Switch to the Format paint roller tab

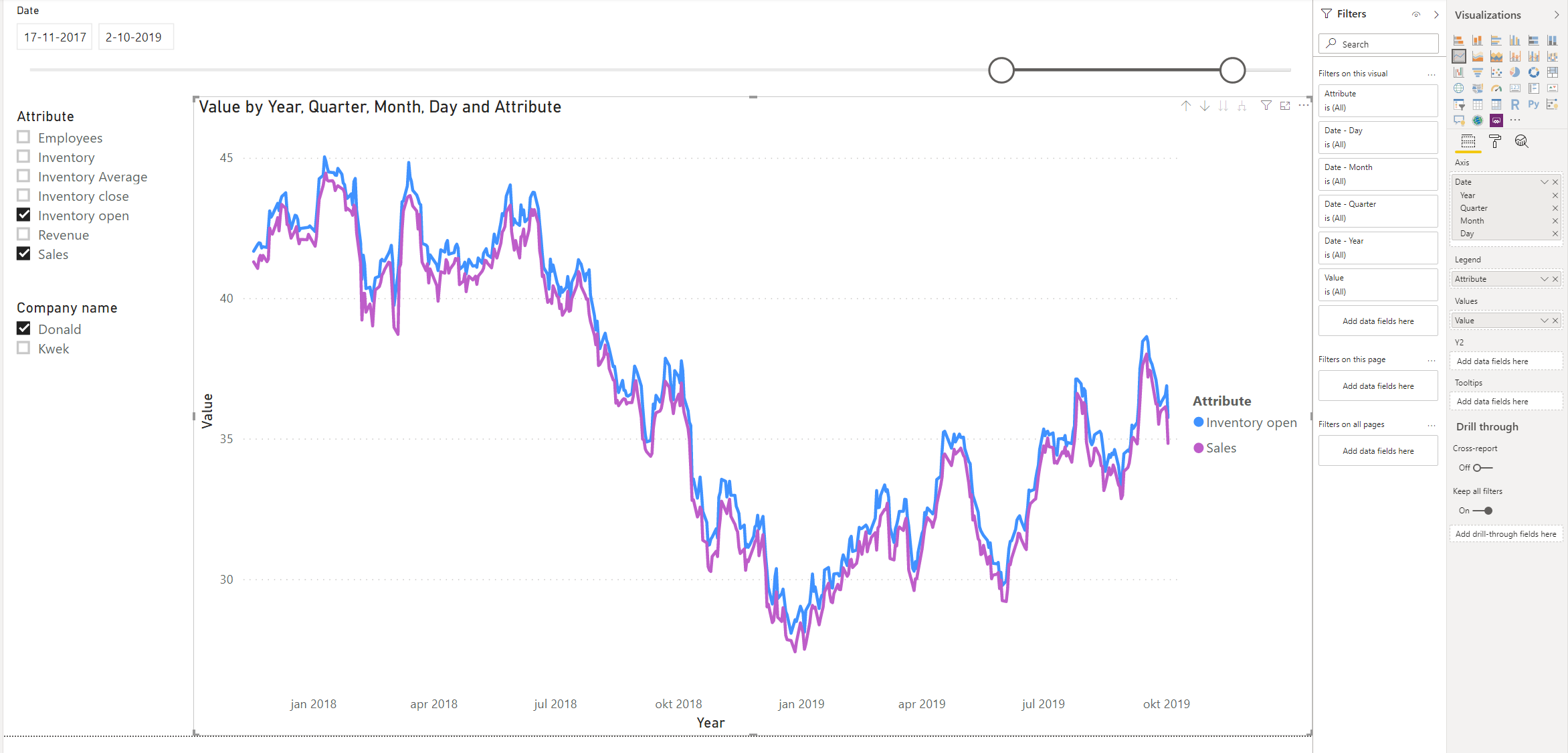pyautogui.click(x=1495, y=141)
